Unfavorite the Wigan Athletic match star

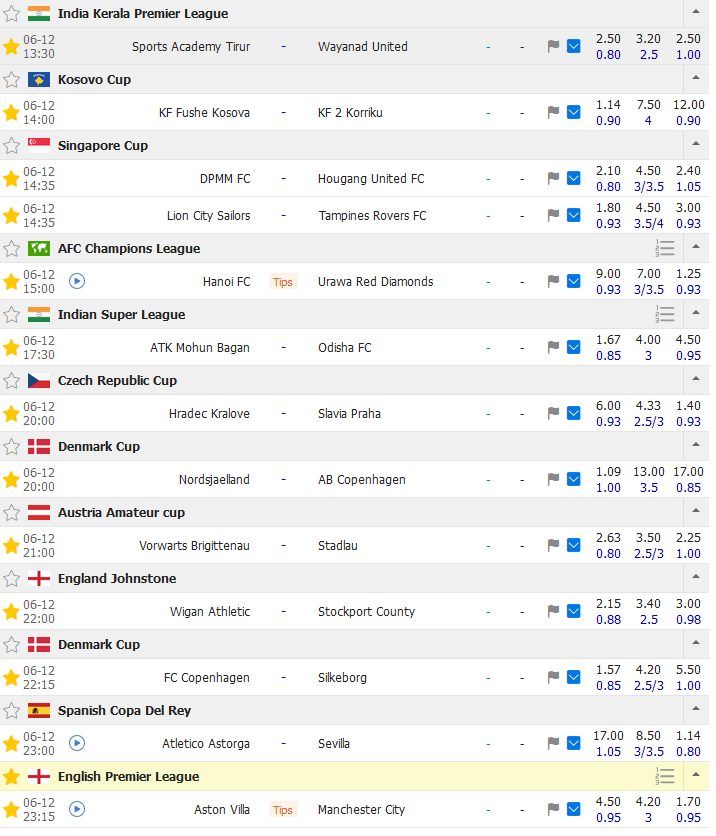tap(12, 612)
